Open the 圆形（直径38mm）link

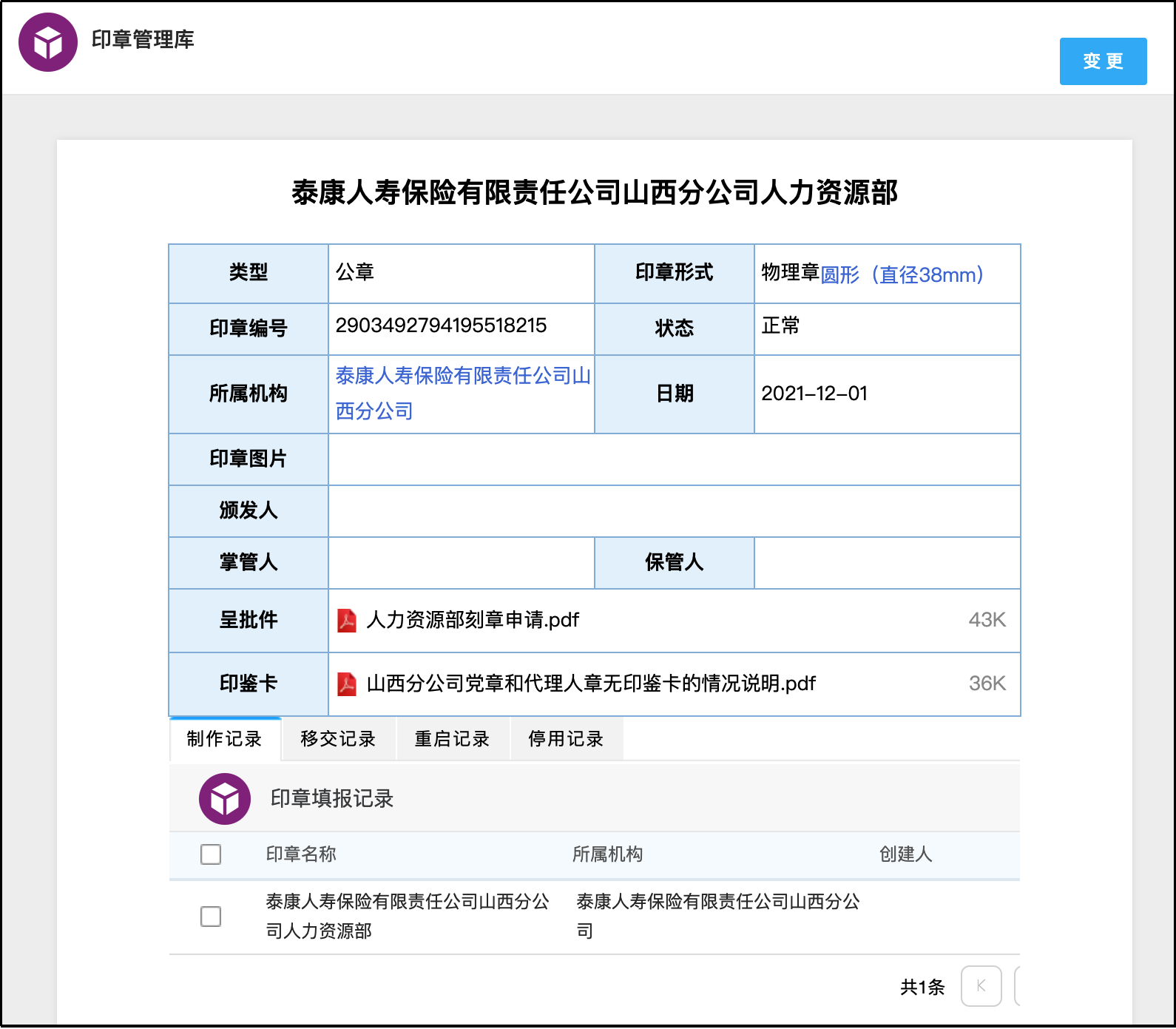click(902, 275)
